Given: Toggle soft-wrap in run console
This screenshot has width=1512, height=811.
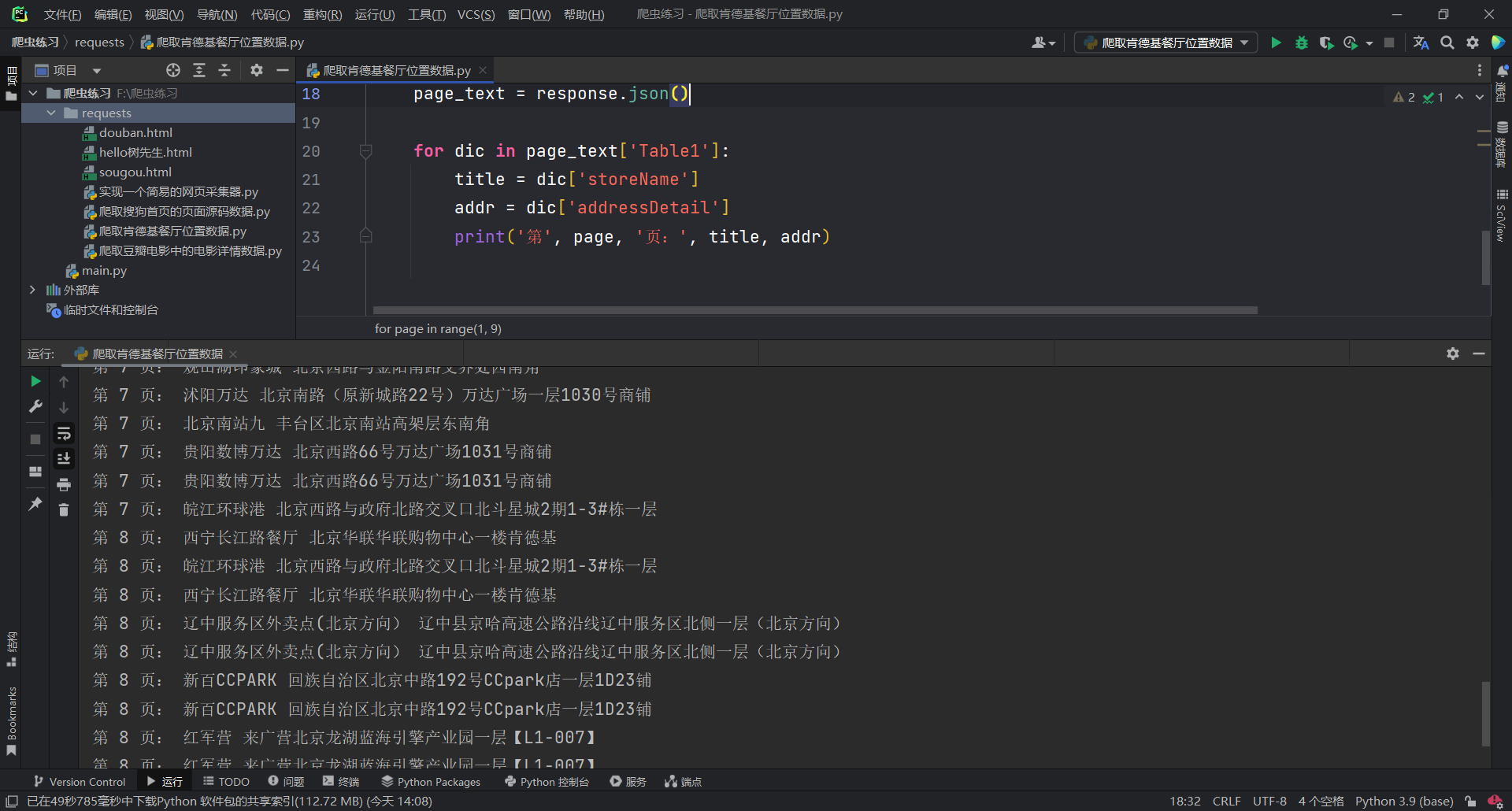Looking at the screenshot, I should coord(64,433).
